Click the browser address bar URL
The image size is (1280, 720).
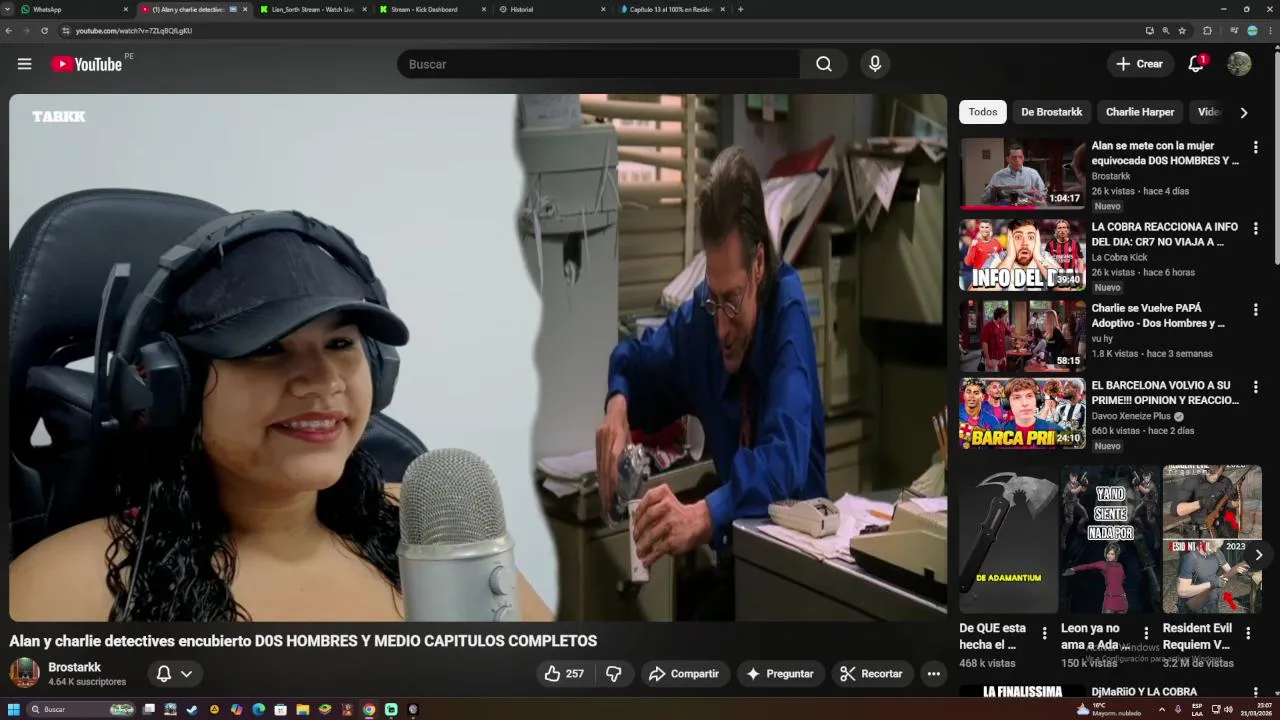coord(134,31)
